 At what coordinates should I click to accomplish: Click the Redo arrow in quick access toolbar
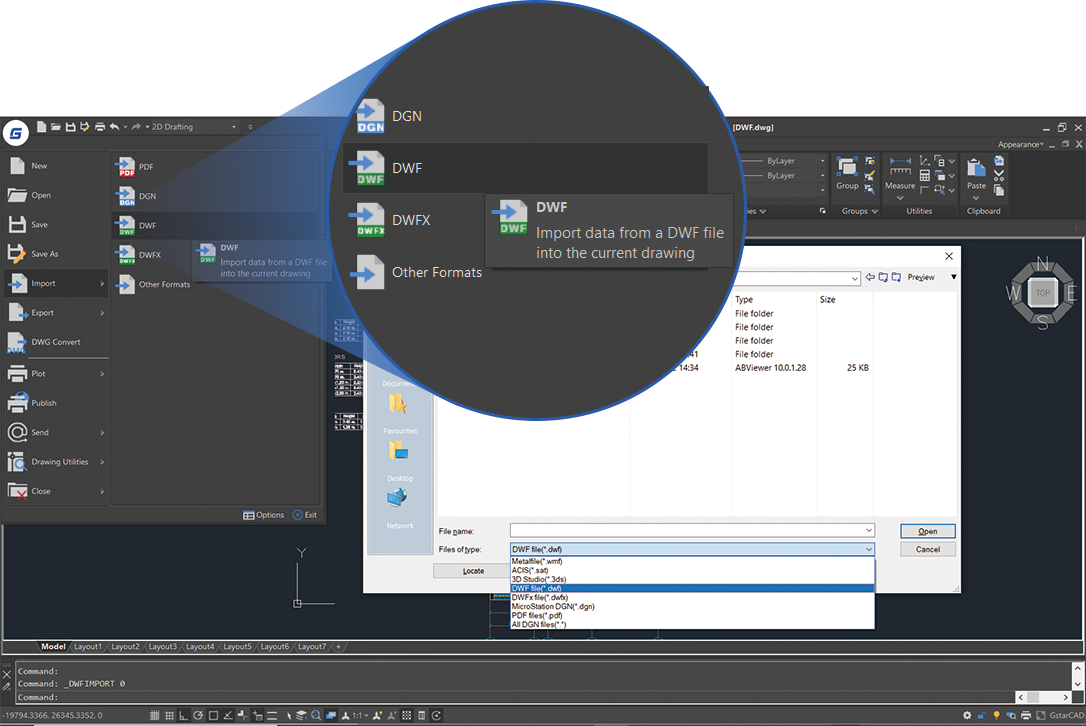tap(136, 127)
